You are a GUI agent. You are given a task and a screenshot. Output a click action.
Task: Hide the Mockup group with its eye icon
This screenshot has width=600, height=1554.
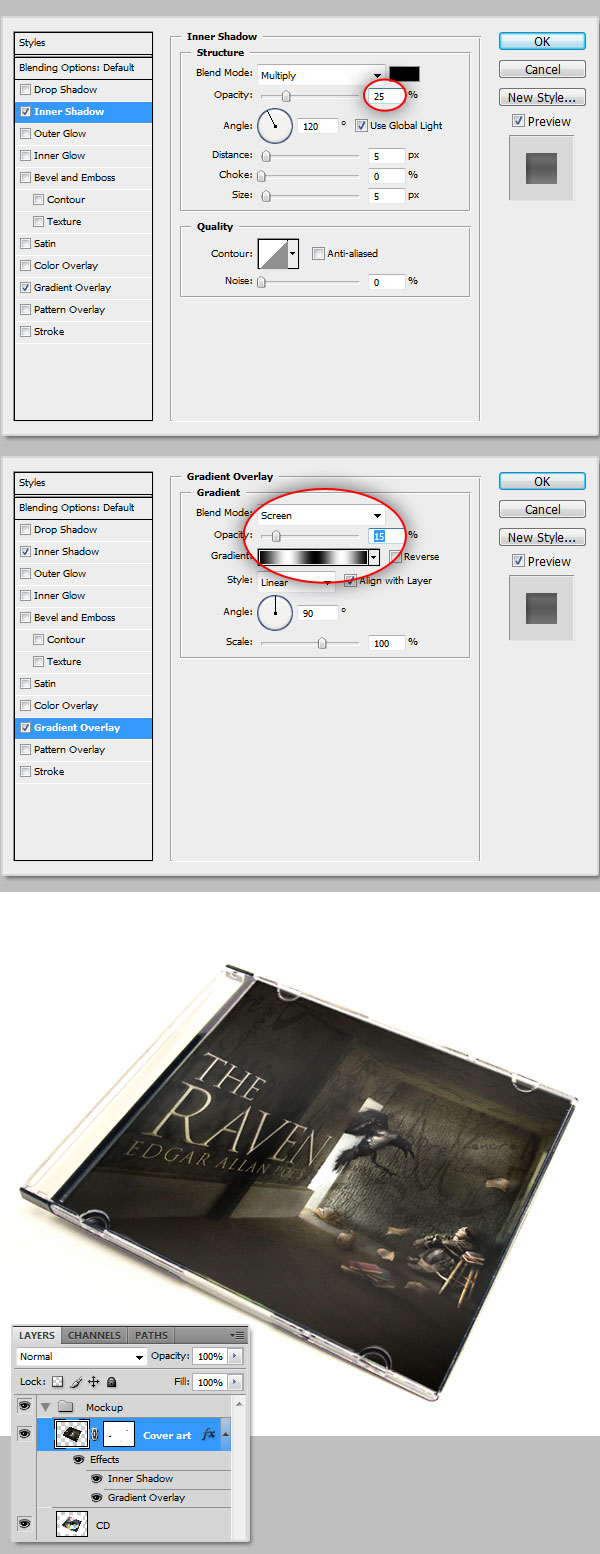(25, 1406)
